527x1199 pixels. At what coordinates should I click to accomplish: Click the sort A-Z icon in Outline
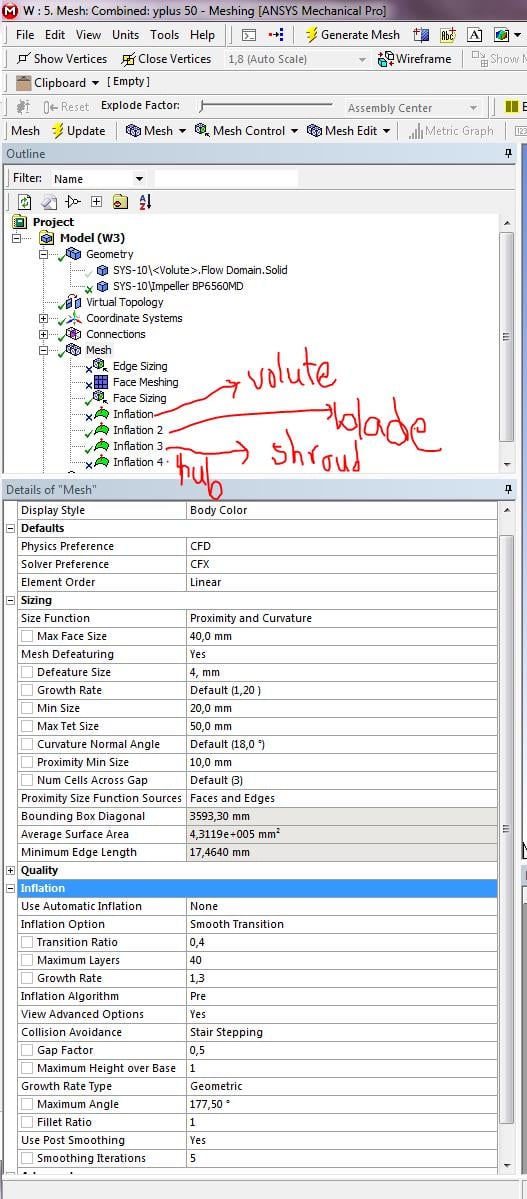tap(145, 202)
